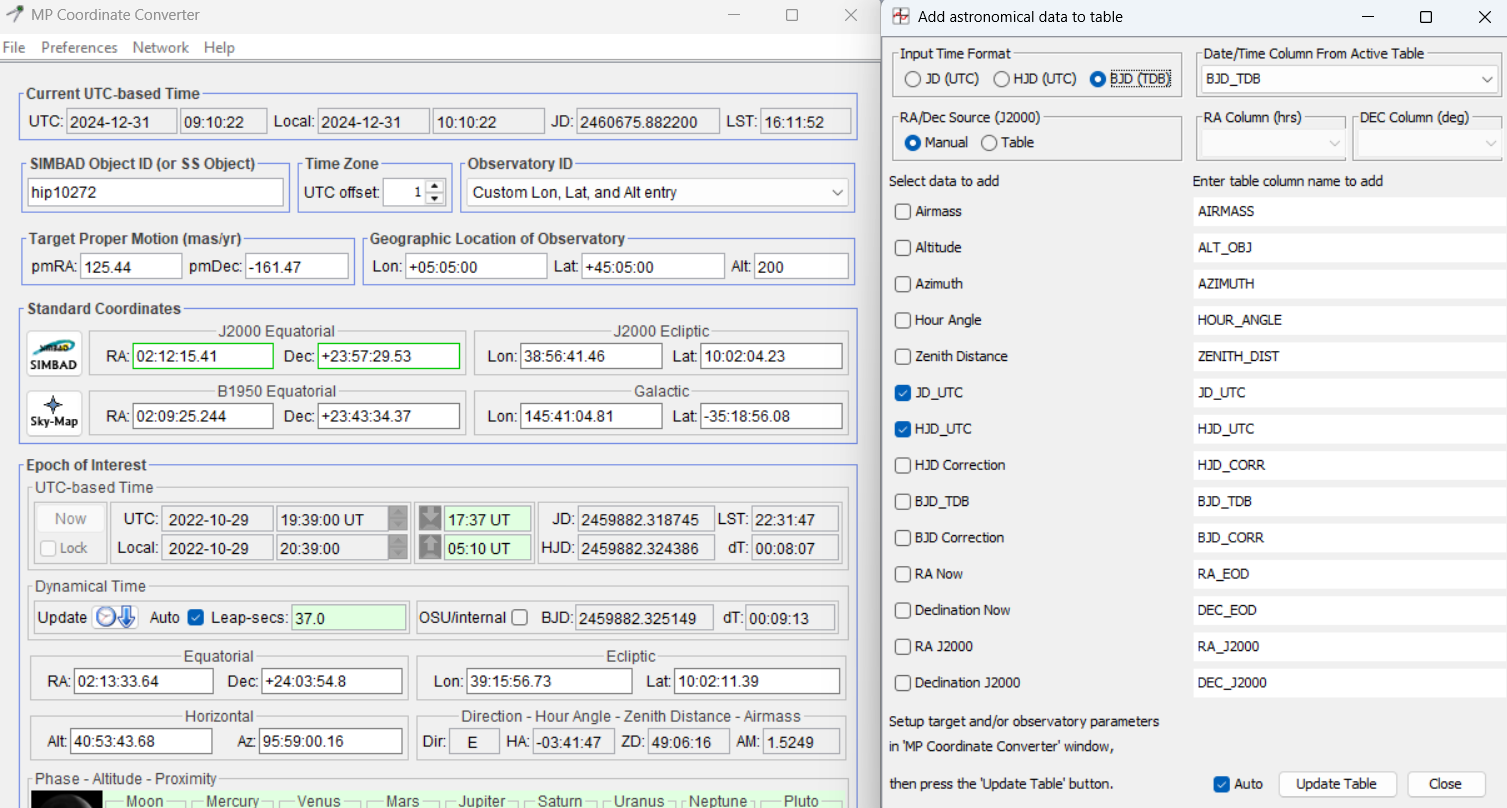Click the SIMBAD Object ID field
This screenshot has height=808, width=1507.
tap(155, 192)
